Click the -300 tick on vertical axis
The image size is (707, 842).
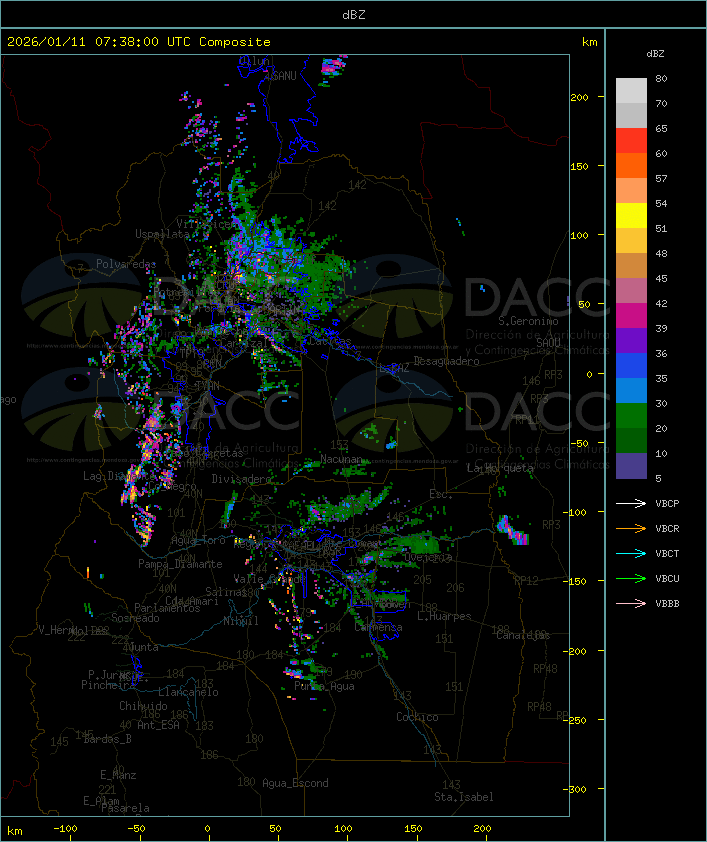tap(575, 789)
